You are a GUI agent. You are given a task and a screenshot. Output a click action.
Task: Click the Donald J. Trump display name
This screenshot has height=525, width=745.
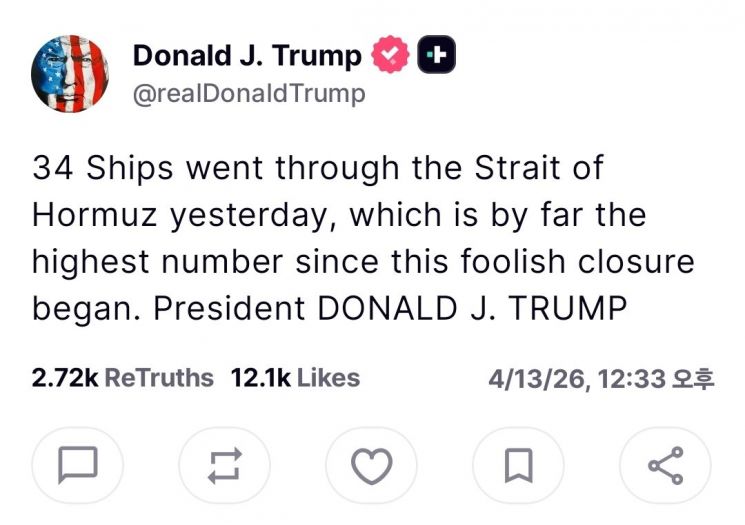(x=247, y=56)
